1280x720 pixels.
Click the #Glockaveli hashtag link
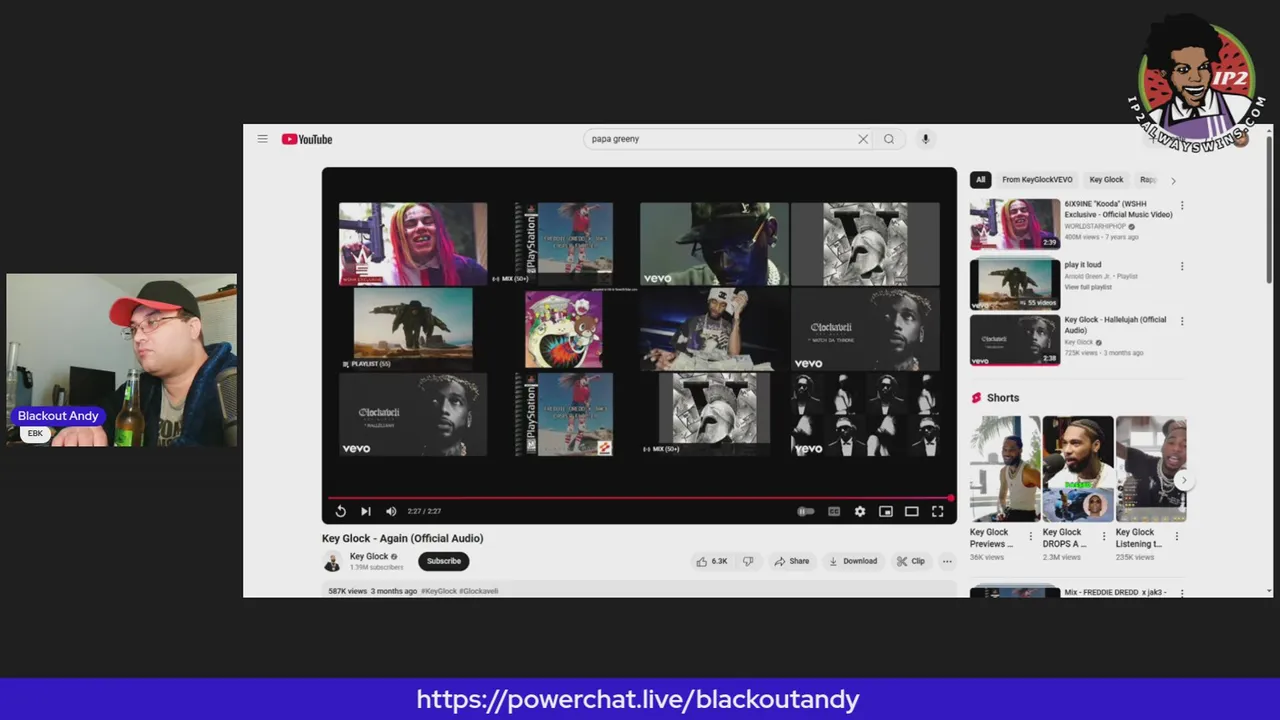[x=478, y=591]
